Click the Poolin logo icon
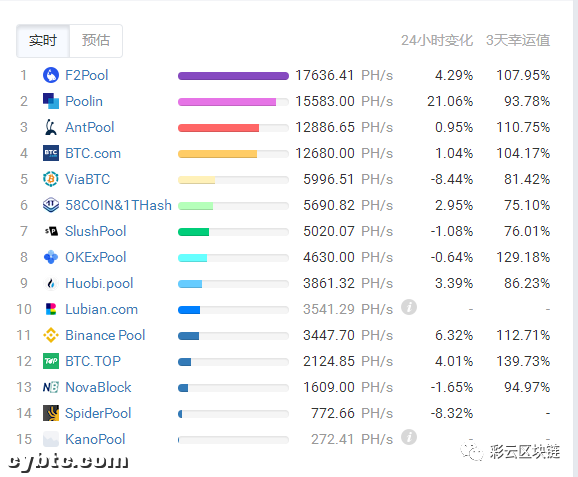 pyautogui.click(x=51, y=101)
